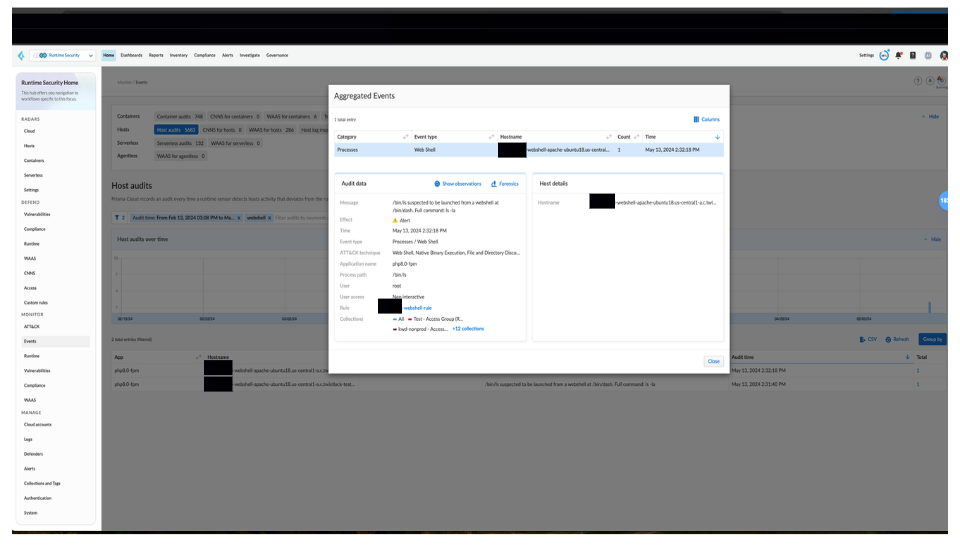Select the Processes Web Shell event row

tap(529, 150)
